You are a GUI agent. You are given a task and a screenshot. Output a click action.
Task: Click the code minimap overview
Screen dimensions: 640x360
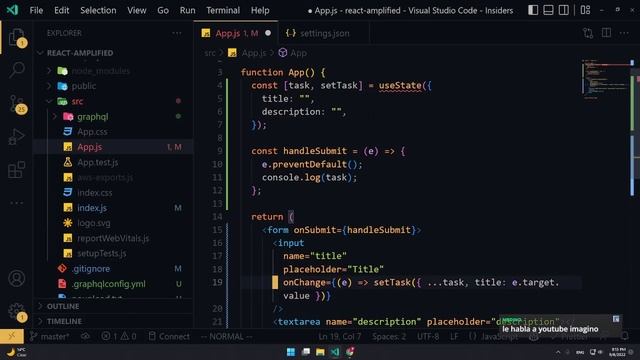pos(606,80)
